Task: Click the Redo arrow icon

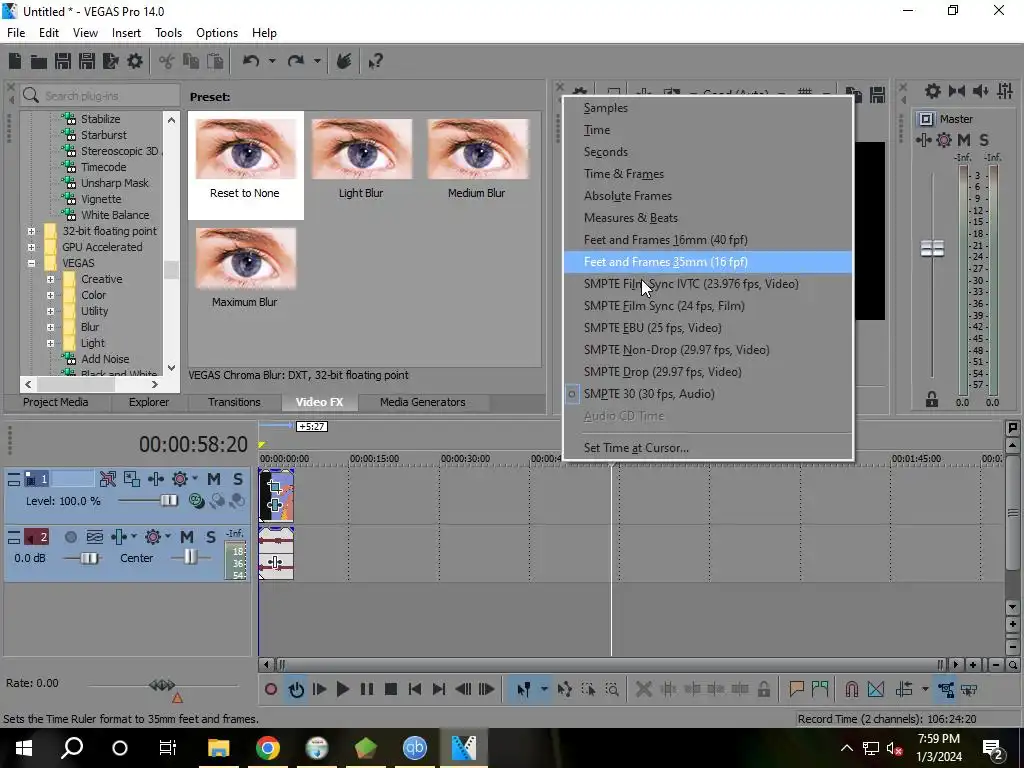Action: pyautogui.click(x=296, y=61)
